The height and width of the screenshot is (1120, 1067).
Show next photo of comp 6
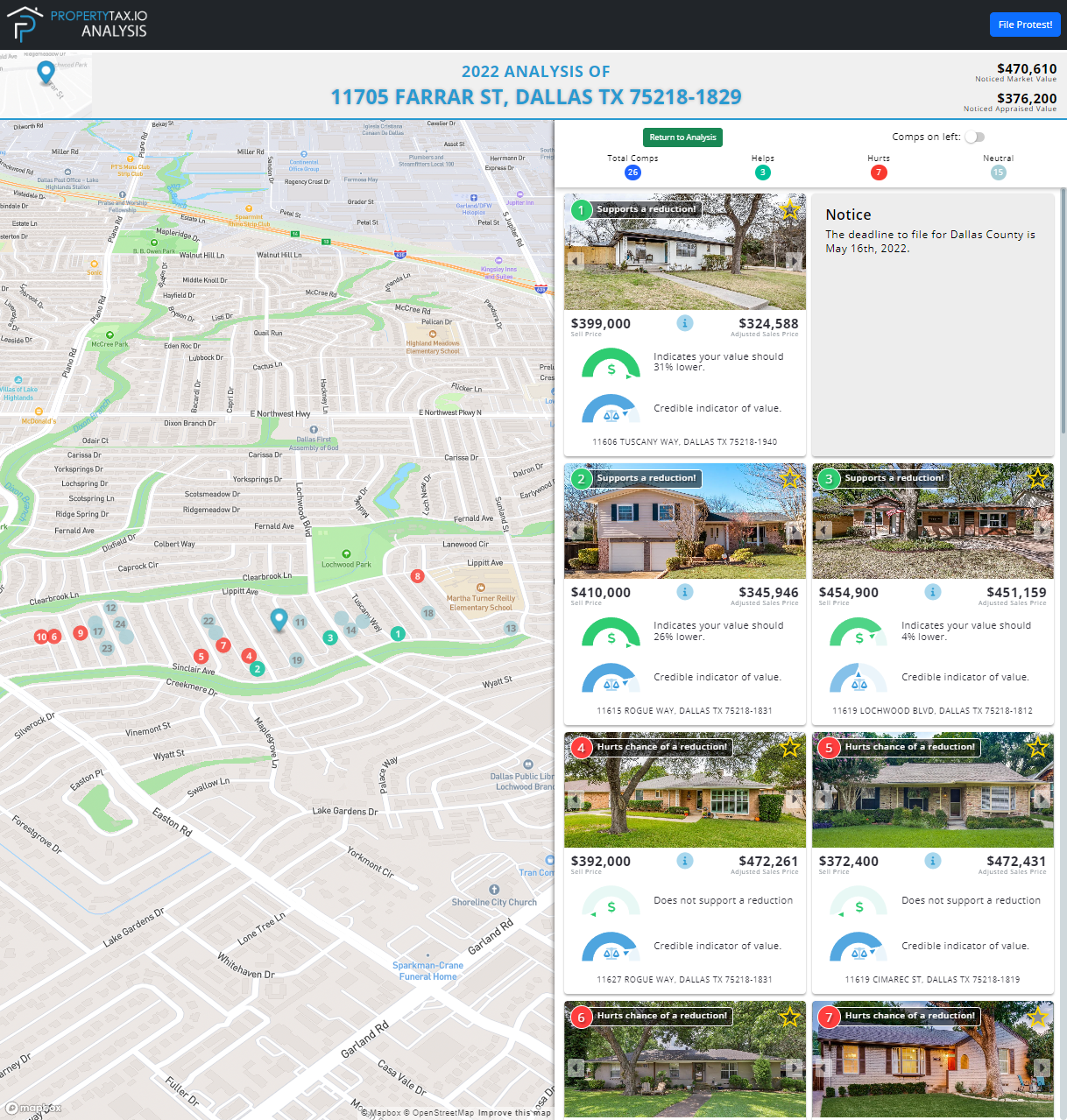(794, 1067)
